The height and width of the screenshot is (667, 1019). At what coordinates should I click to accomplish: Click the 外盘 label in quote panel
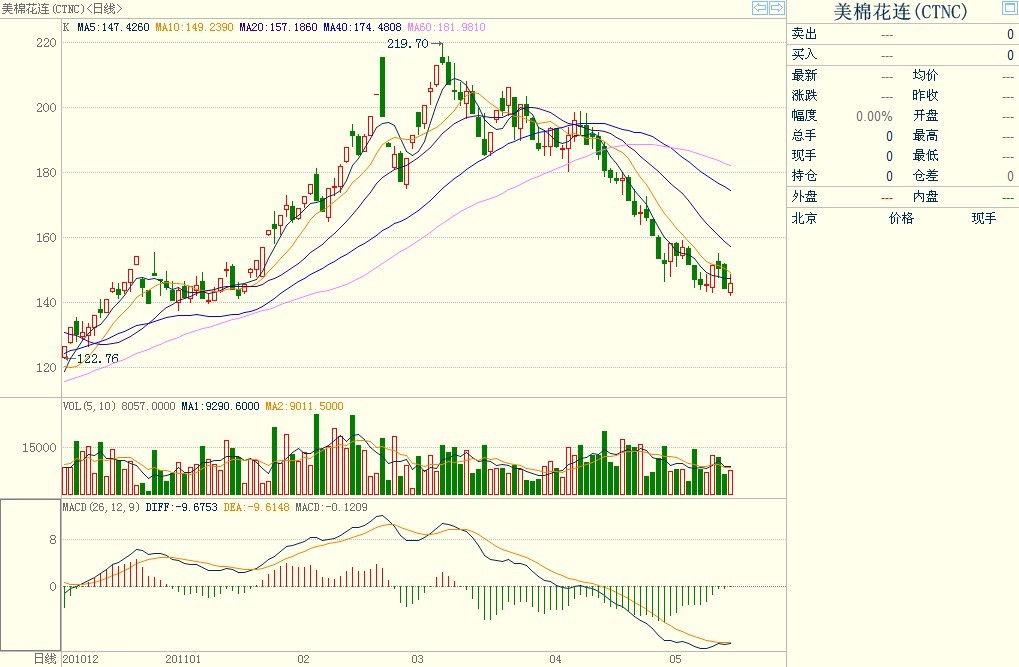(x=804, y=197)
